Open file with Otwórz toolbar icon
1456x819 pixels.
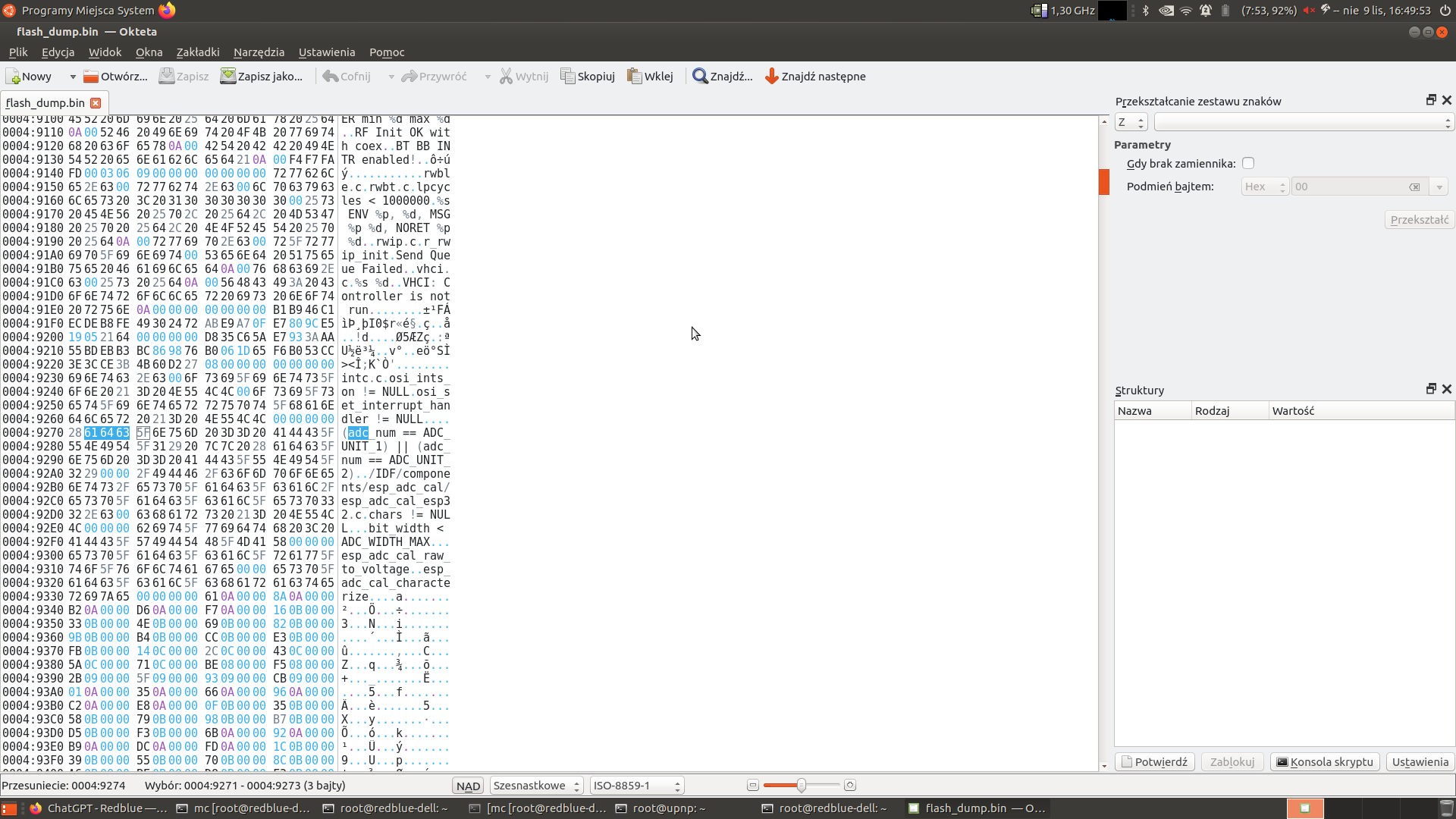coord(91,77)
